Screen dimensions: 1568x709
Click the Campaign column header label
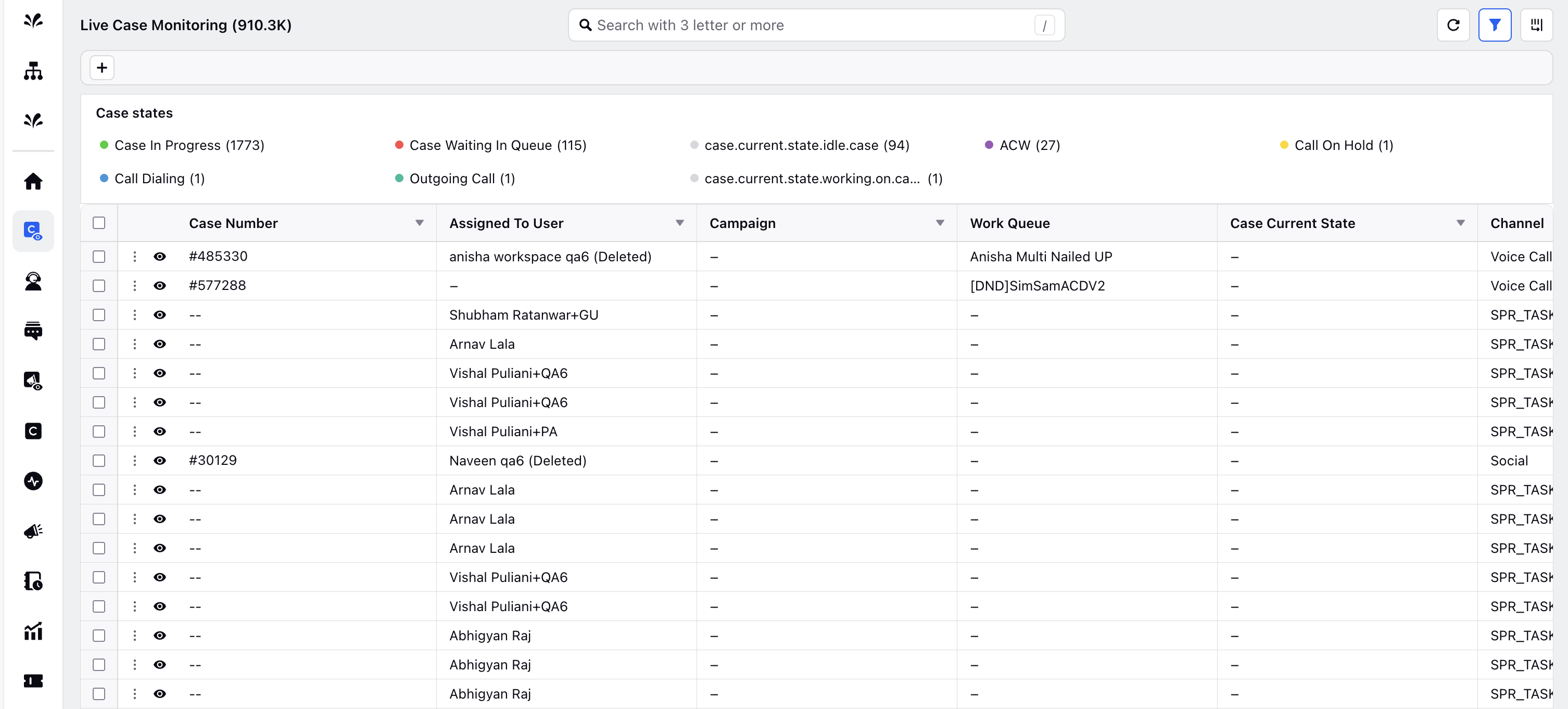tap(742, 223)
